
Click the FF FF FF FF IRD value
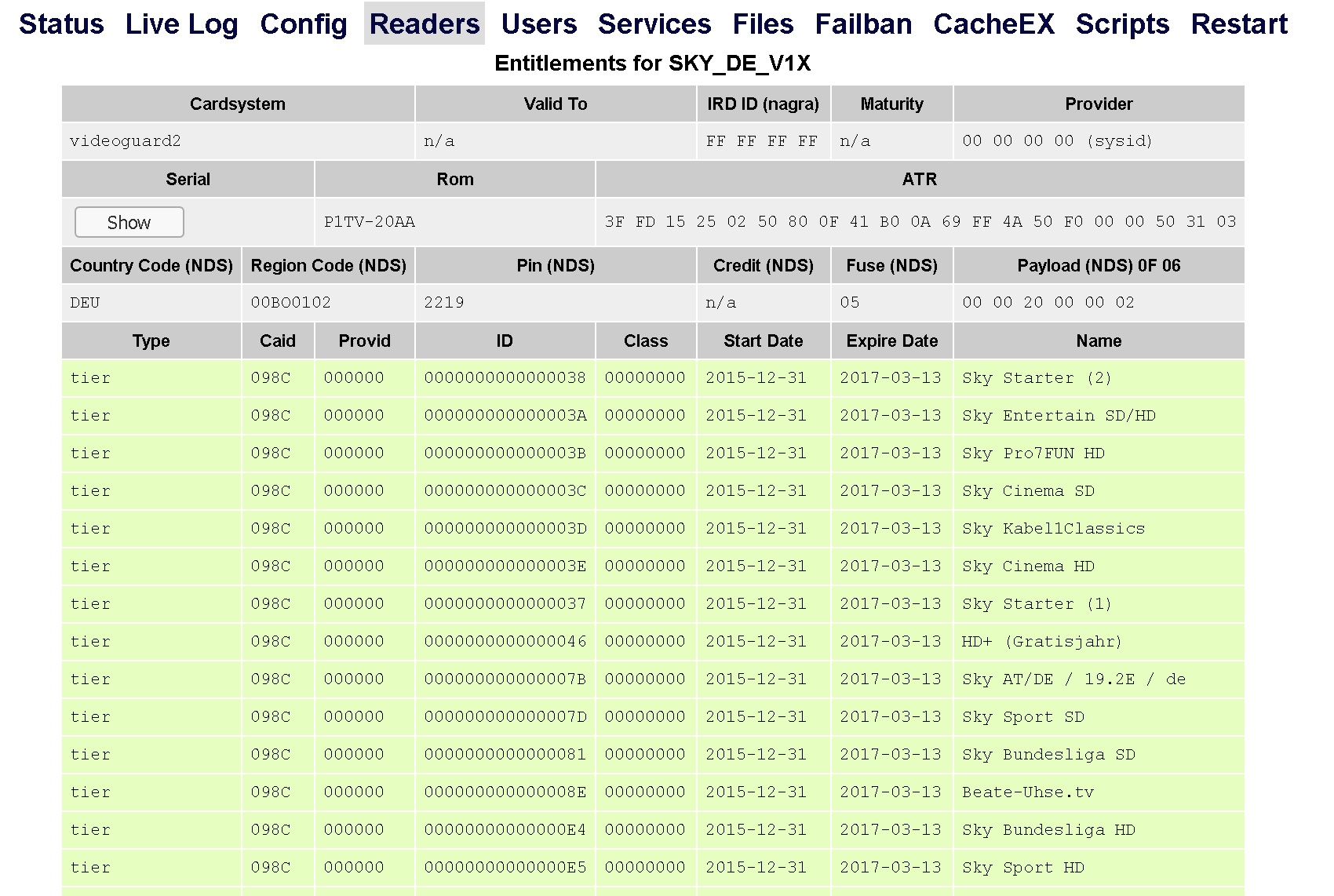tap(762, 141)
